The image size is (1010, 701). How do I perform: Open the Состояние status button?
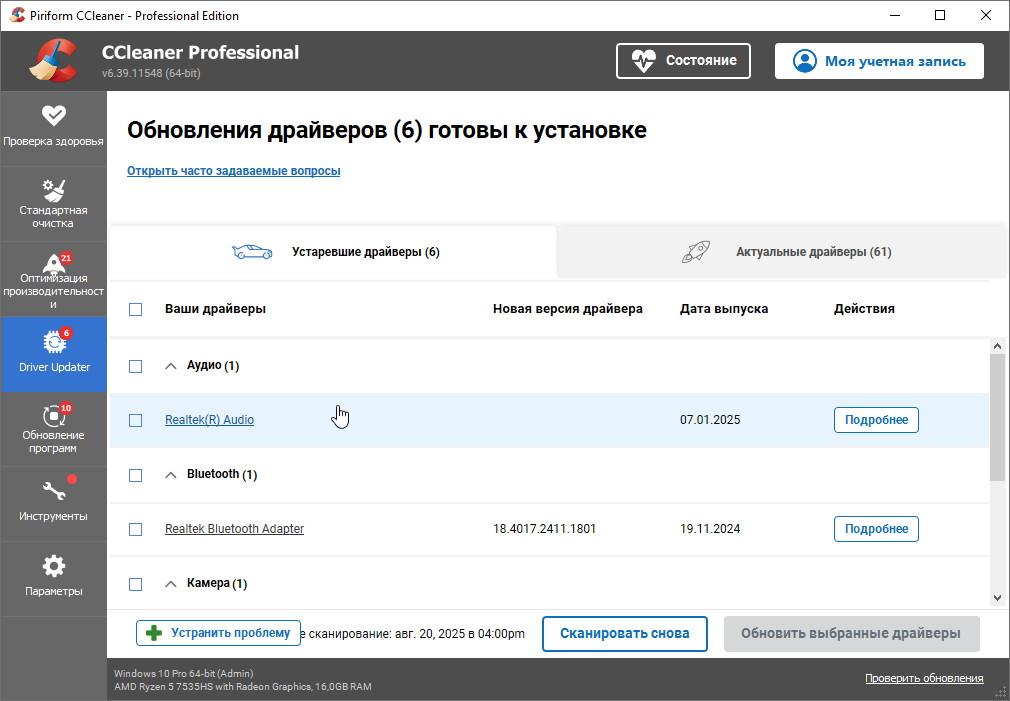683,61
